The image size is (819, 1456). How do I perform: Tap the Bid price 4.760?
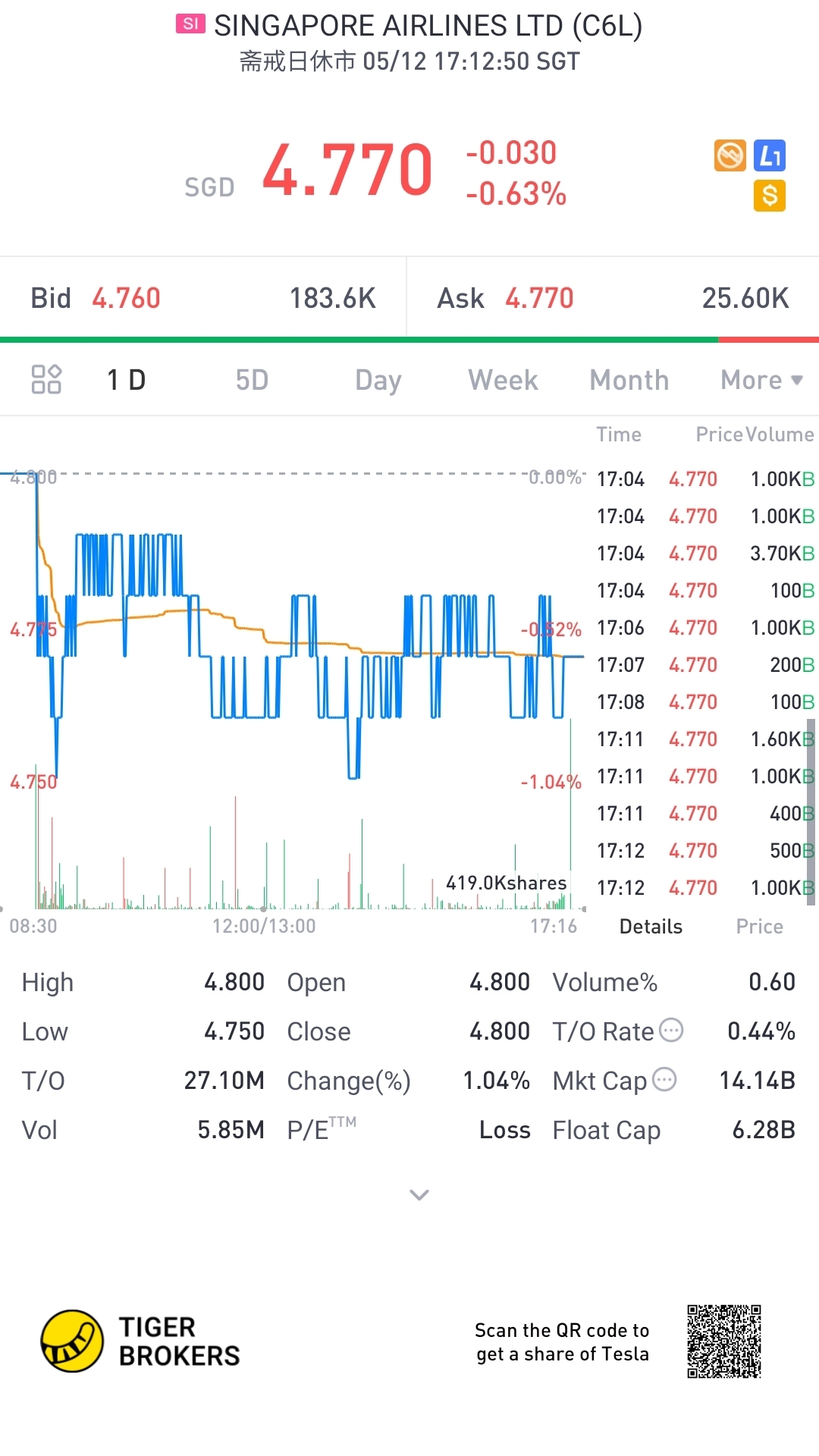126,298
